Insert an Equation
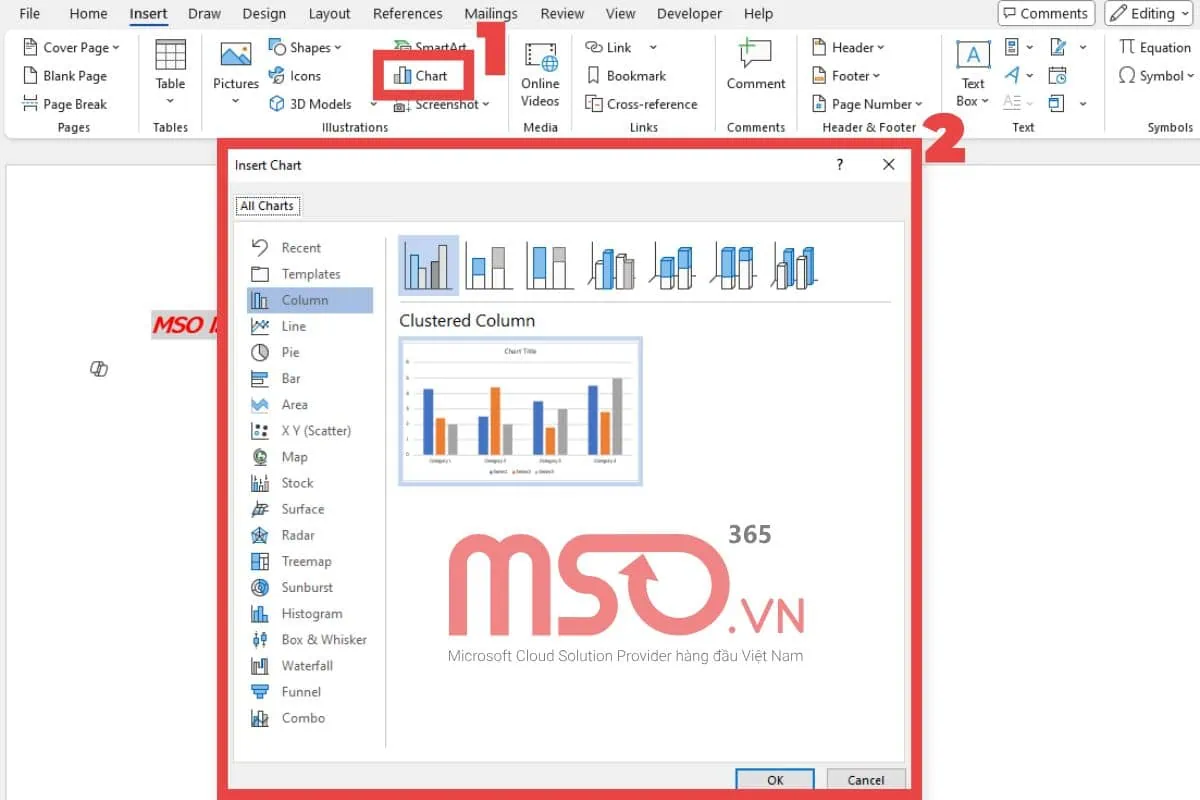This screenshot has height=800, width=1200. [x=1153, y=47]
